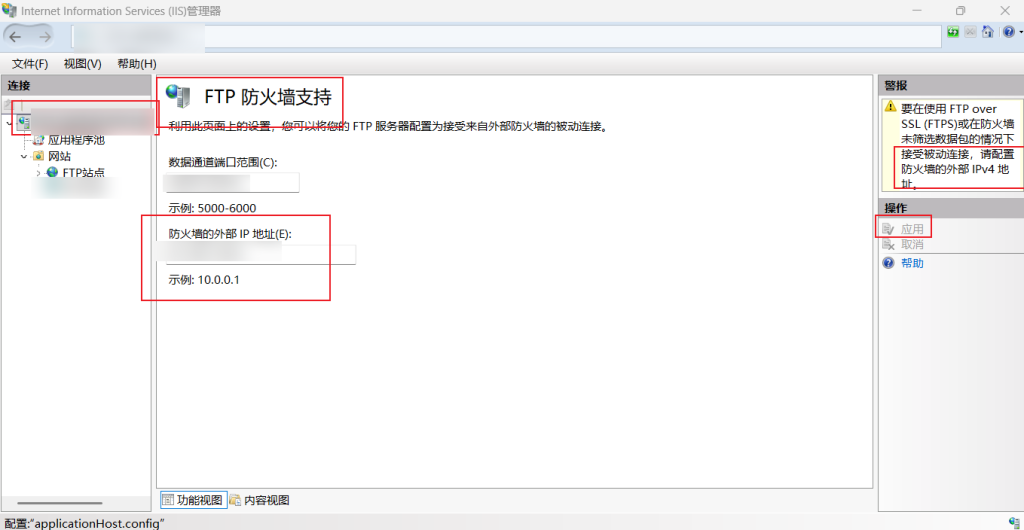Click the grey Stop icon in toolbar

click(x=970, y=31)
